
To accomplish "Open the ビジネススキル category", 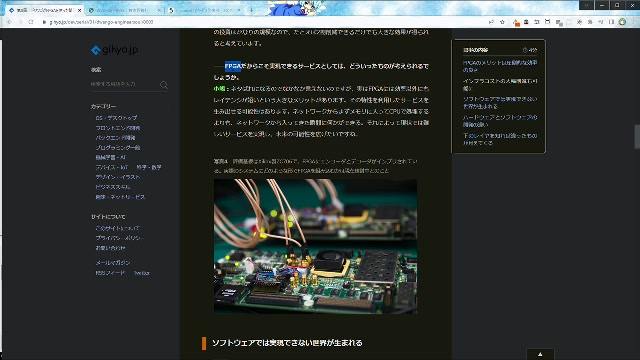I will [113, 187].
